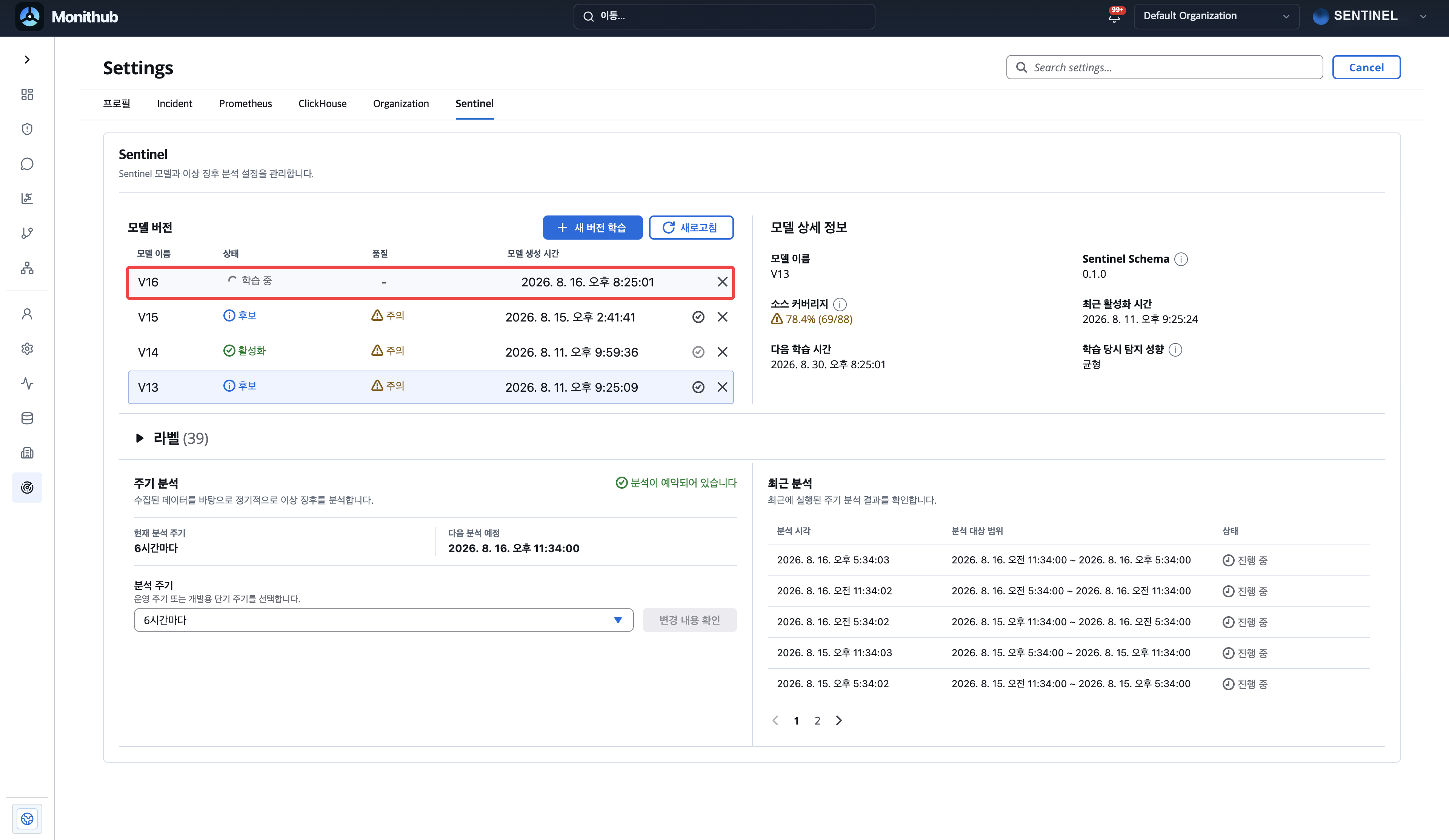Click the 78.4% (69/88) coverage warning
This screenshot has width=1449, height=840.
click(x=811, y=319)
